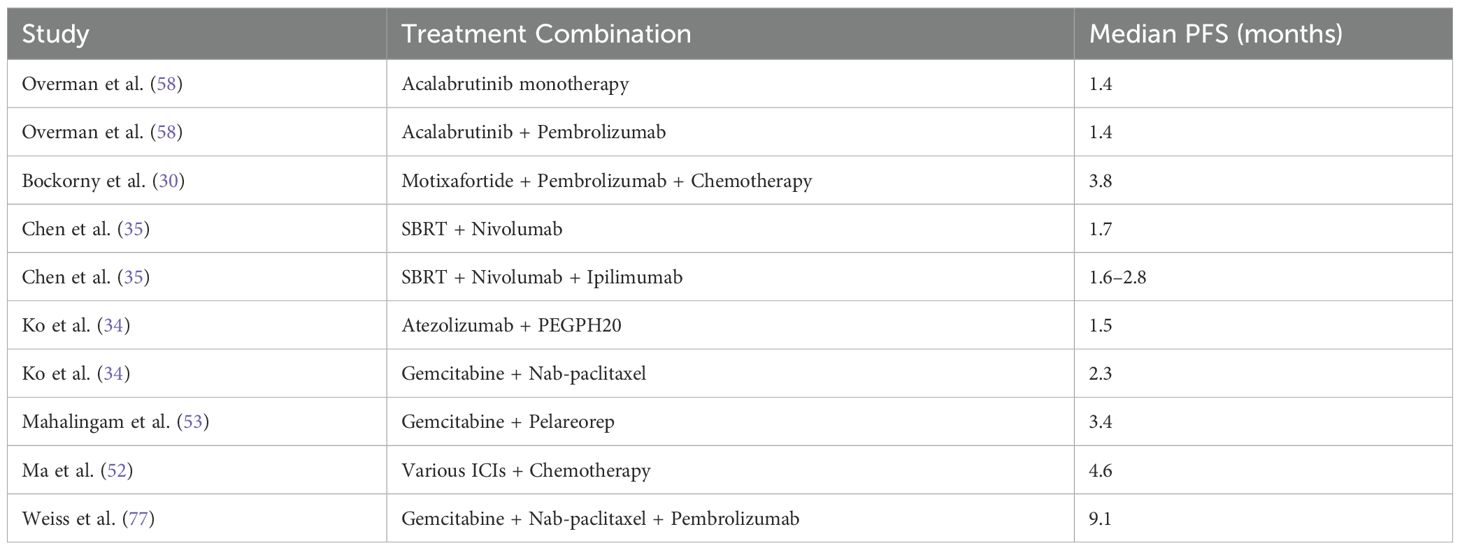This screenshot has width=1460, height=550.
Task: Select the 4.6 median PFS value
Action: tap(1102, 471)
